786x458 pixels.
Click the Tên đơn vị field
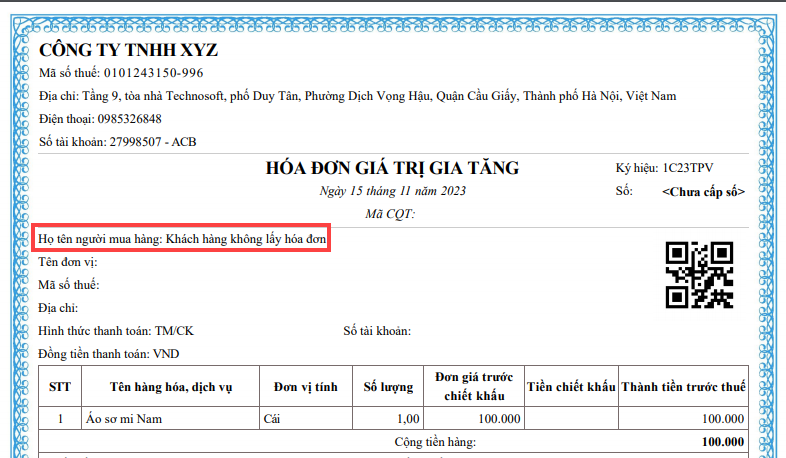click(68, 262)
